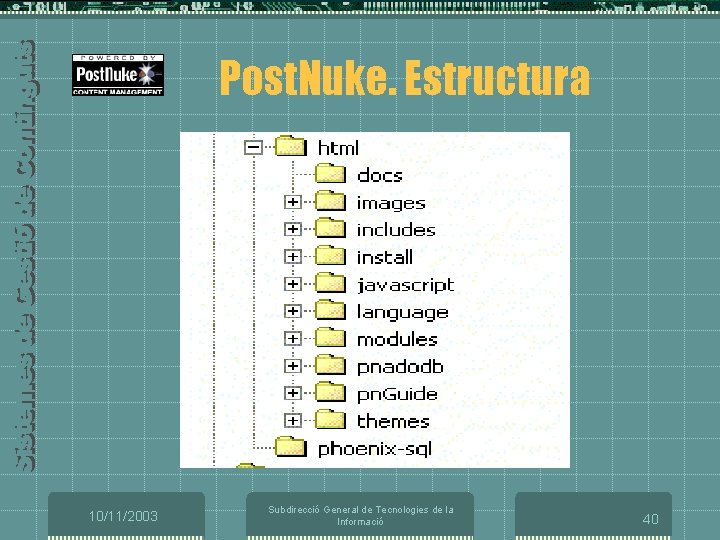Expand the pnadodb folder
Viewport: 720px width, 540px height.
(x=292, y=366)
